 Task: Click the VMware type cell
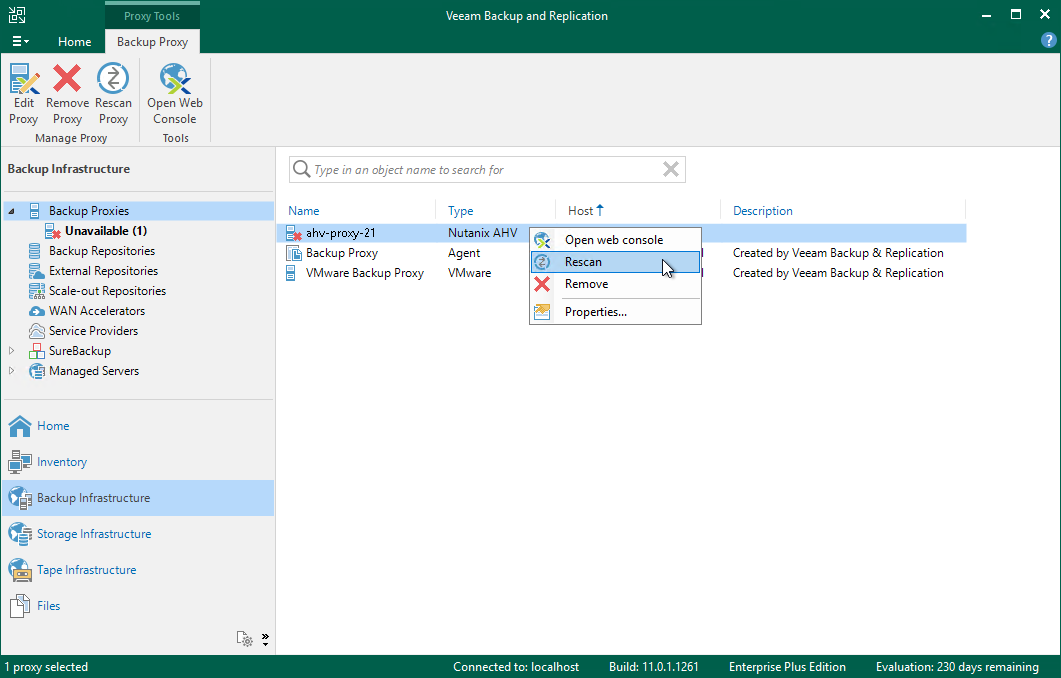(469, 273)
